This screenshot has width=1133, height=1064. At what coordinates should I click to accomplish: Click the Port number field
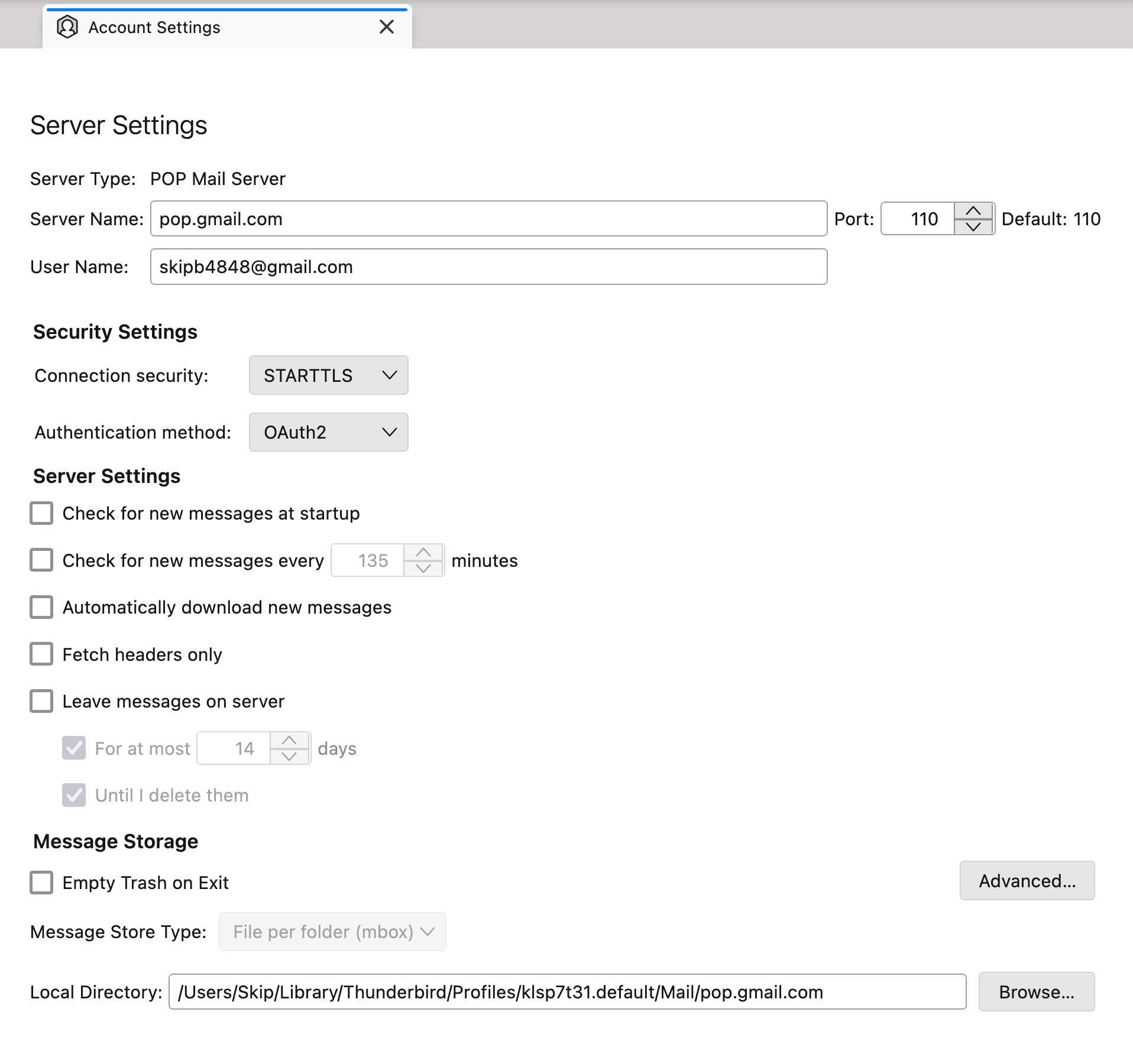918,219
